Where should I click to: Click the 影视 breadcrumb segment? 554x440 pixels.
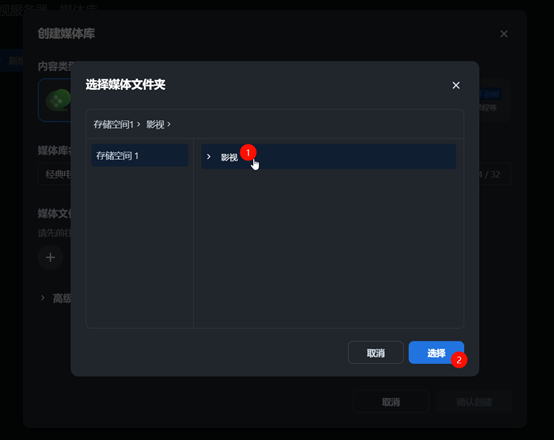tap(155, 124)
